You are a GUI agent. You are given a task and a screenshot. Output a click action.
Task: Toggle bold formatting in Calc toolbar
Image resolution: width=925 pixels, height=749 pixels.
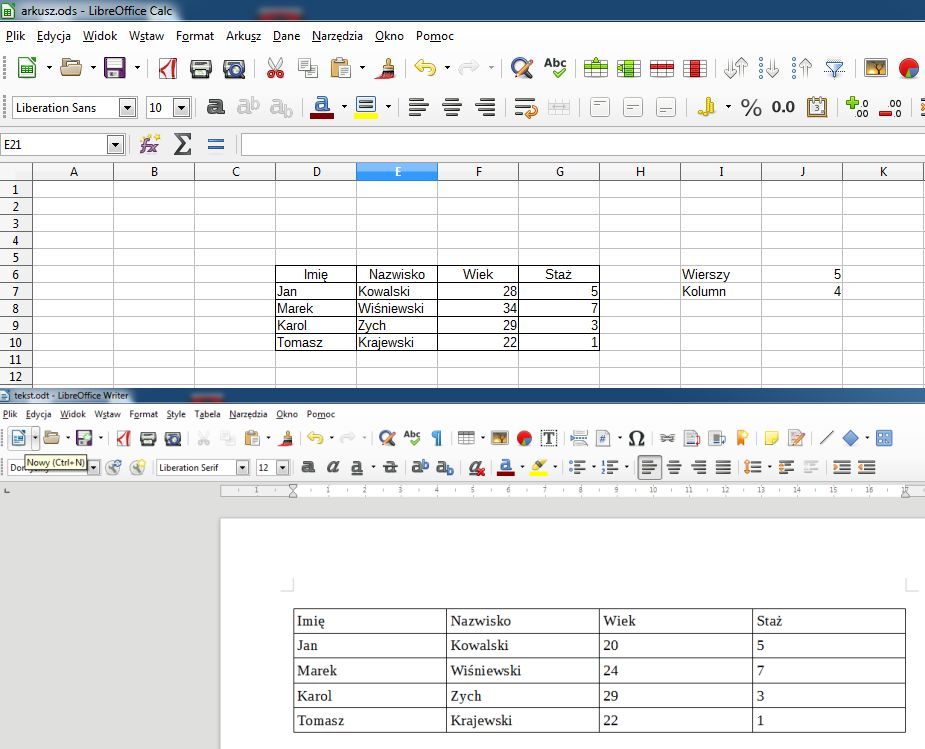[215, 108]
